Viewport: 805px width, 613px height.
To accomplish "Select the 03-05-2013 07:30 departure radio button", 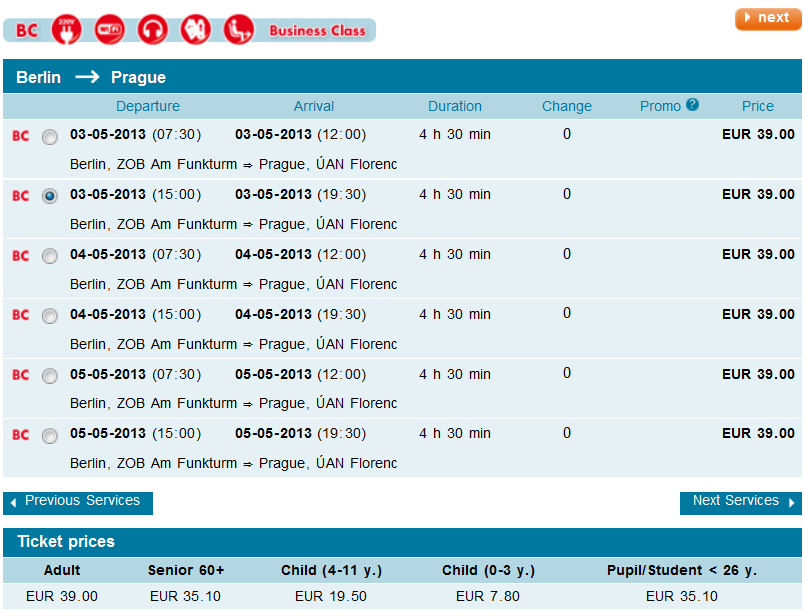I will 50,136.
